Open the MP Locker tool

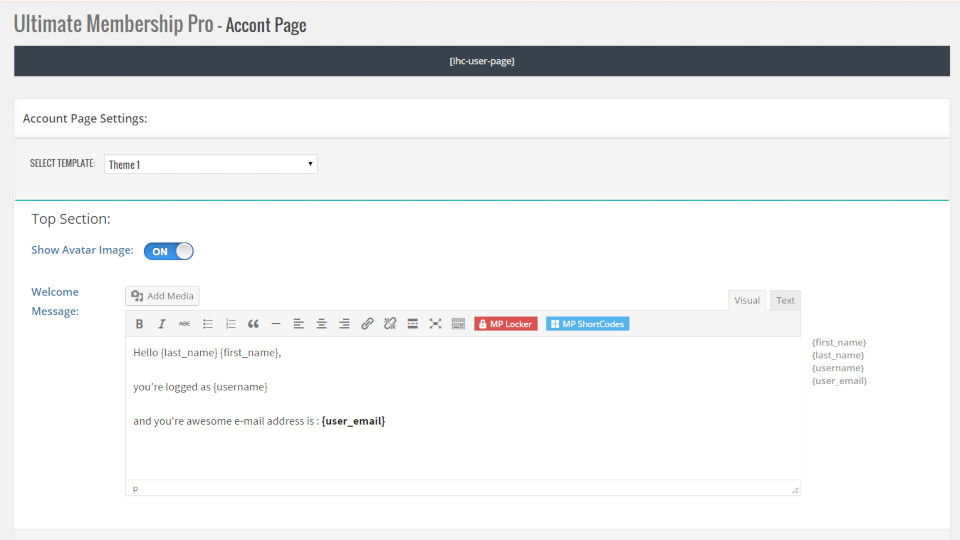click(506, 324)
